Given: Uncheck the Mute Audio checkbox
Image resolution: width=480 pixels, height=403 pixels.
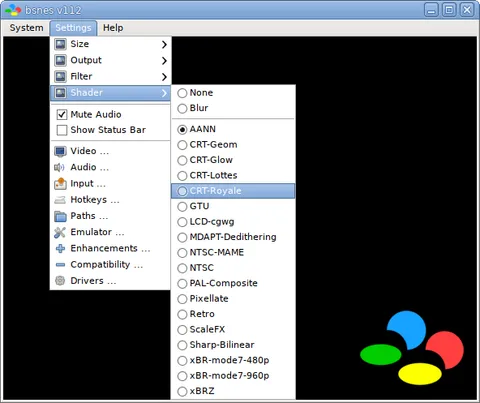Looking at the screenshot, I should pyautogui.click(x=62, y=115).
